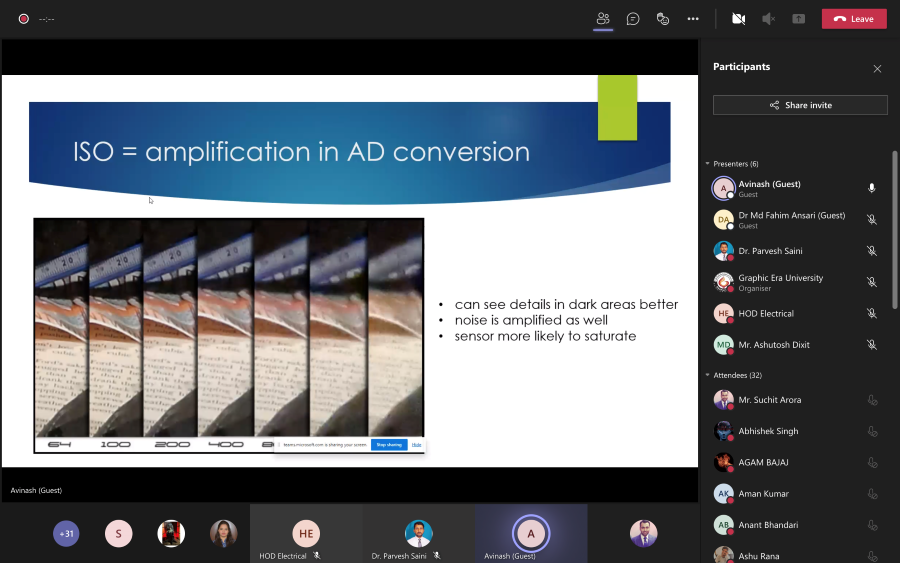The image size is (900, 563).
Task: Click Avinash (Guest) video tile
Action: (531, 534)
